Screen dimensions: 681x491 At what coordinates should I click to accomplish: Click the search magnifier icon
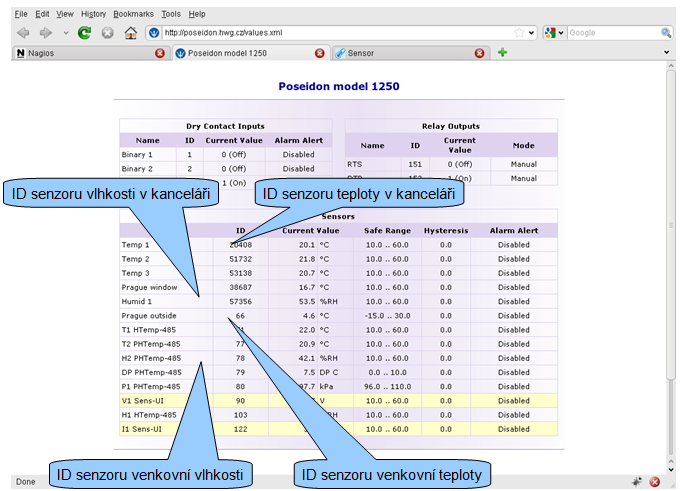[x=666, y=33]
